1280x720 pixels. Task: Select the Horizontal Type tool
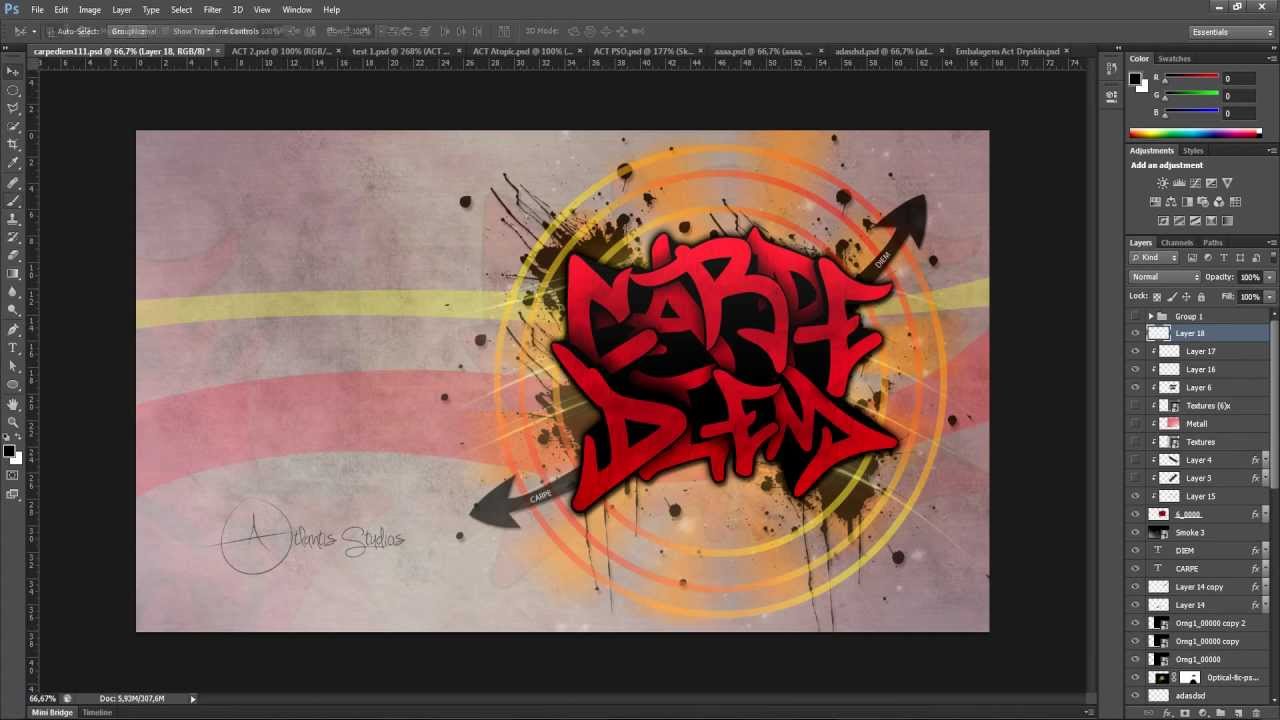13,346
